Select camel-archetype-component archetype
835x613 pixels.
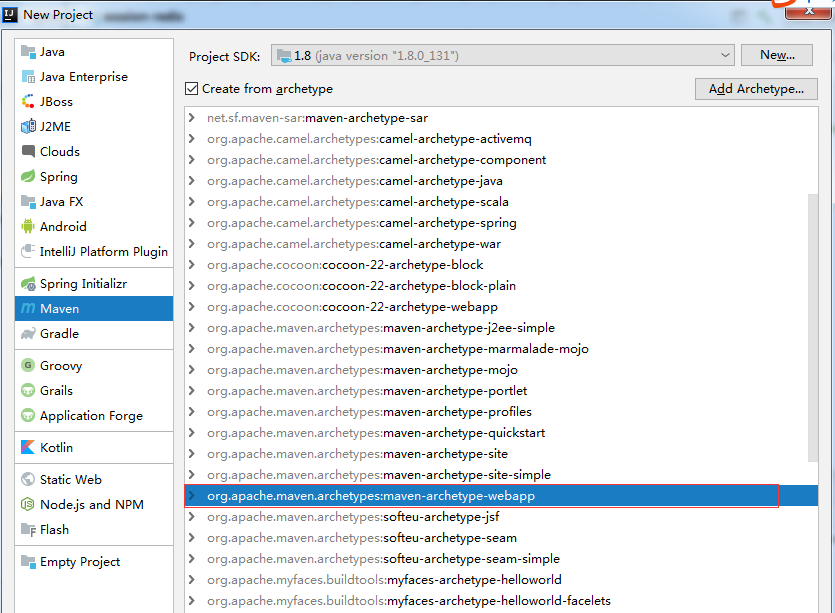[x=501, y=160]
